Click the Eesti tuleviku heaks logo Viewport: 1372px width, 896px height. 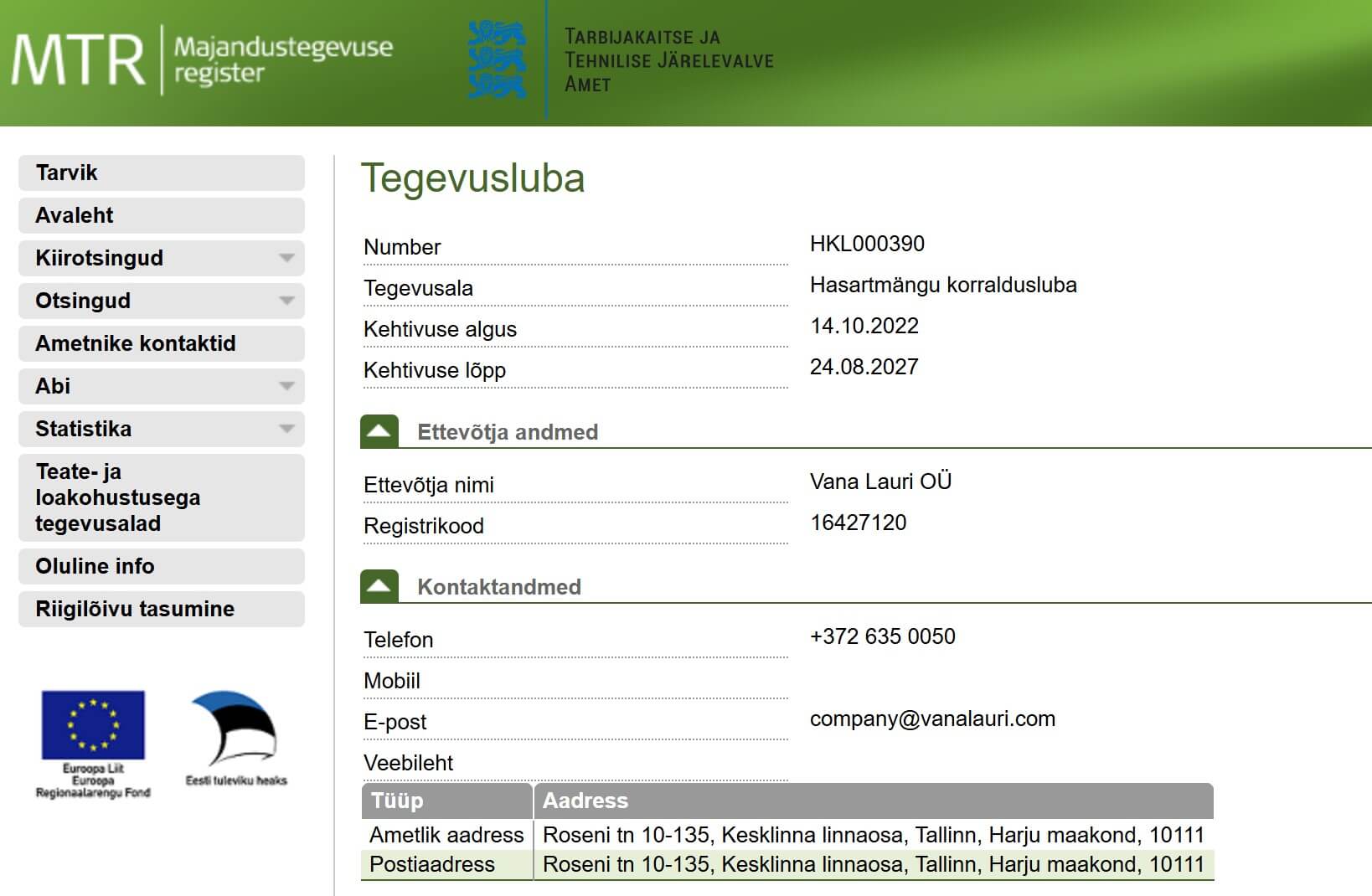pos(236,739)
